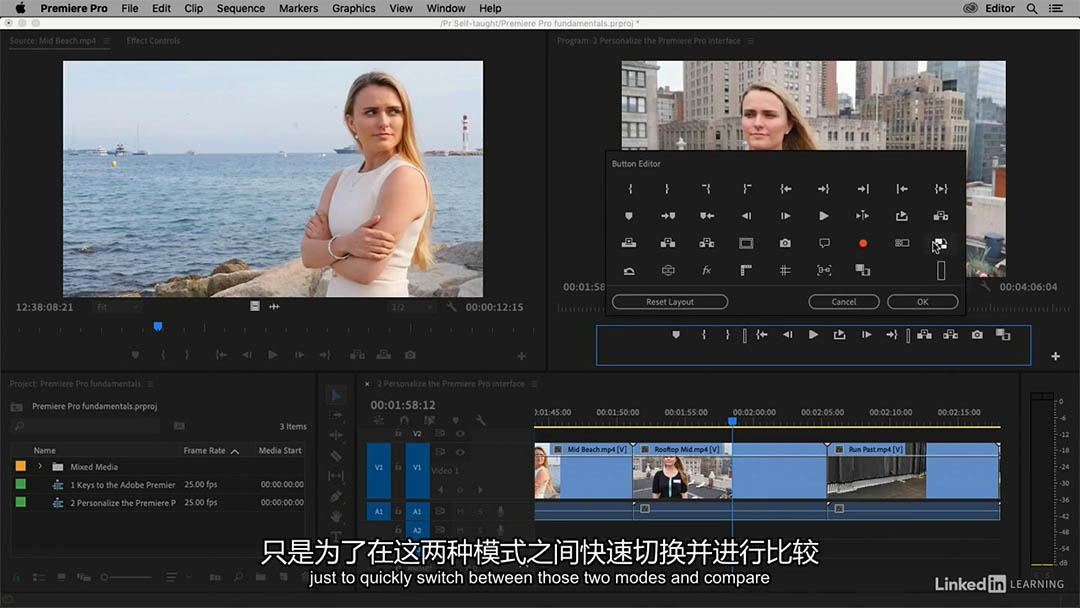The height and width of the screenshot is (608, 1080).
Task: Click Step Forward icon in Button Editor
Action: (785, 216)
